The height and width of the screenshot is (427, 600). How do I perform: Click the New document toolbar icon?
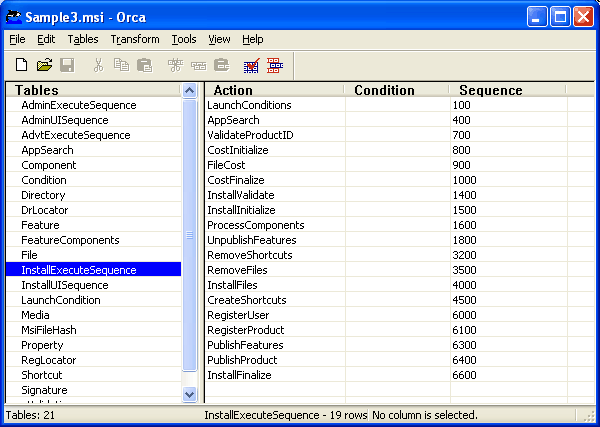tap(21, 65)
